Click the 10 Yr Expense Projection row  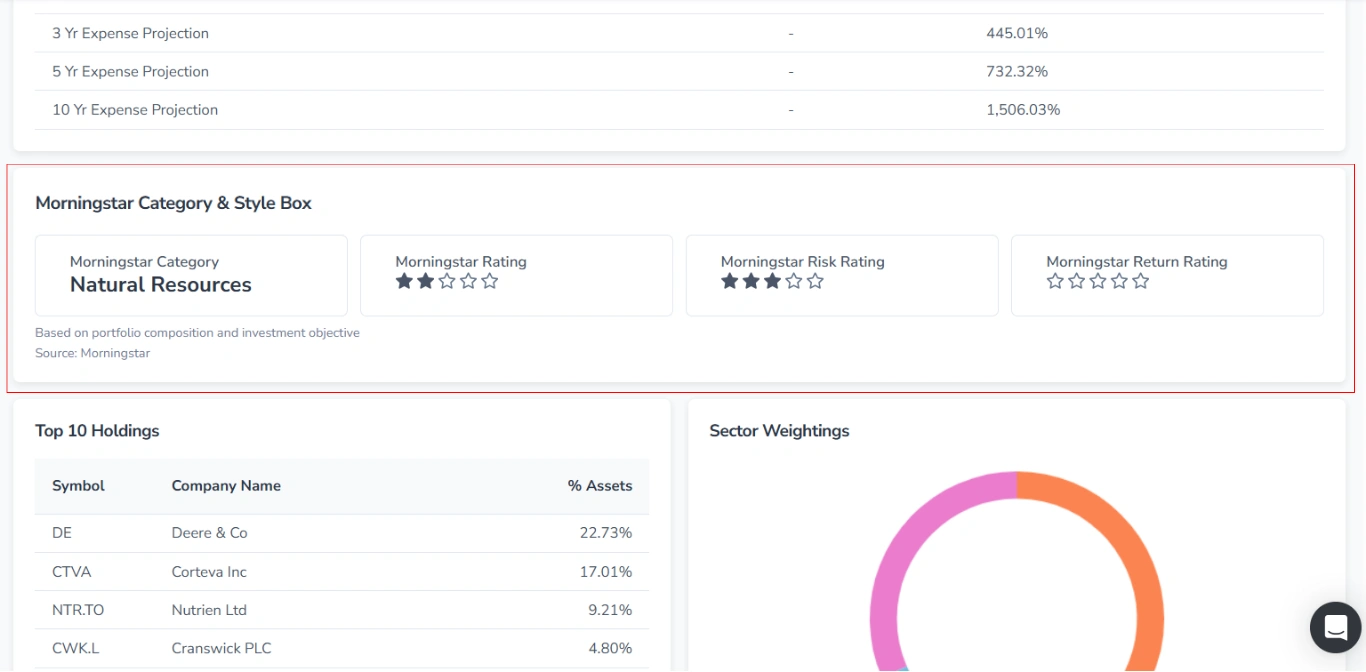pyautogui.click(x=134, y=109)
